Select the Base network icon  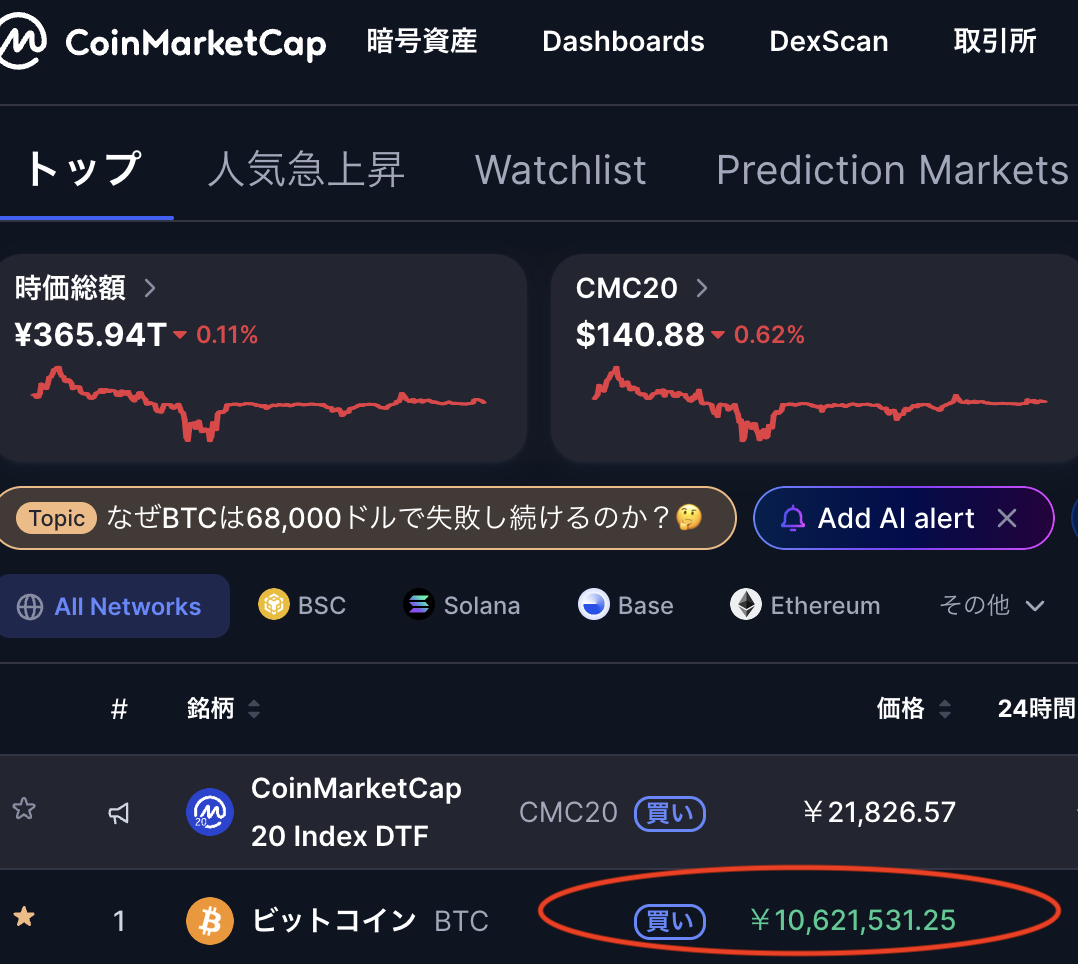pyautogui.click(x=594, y=606)
